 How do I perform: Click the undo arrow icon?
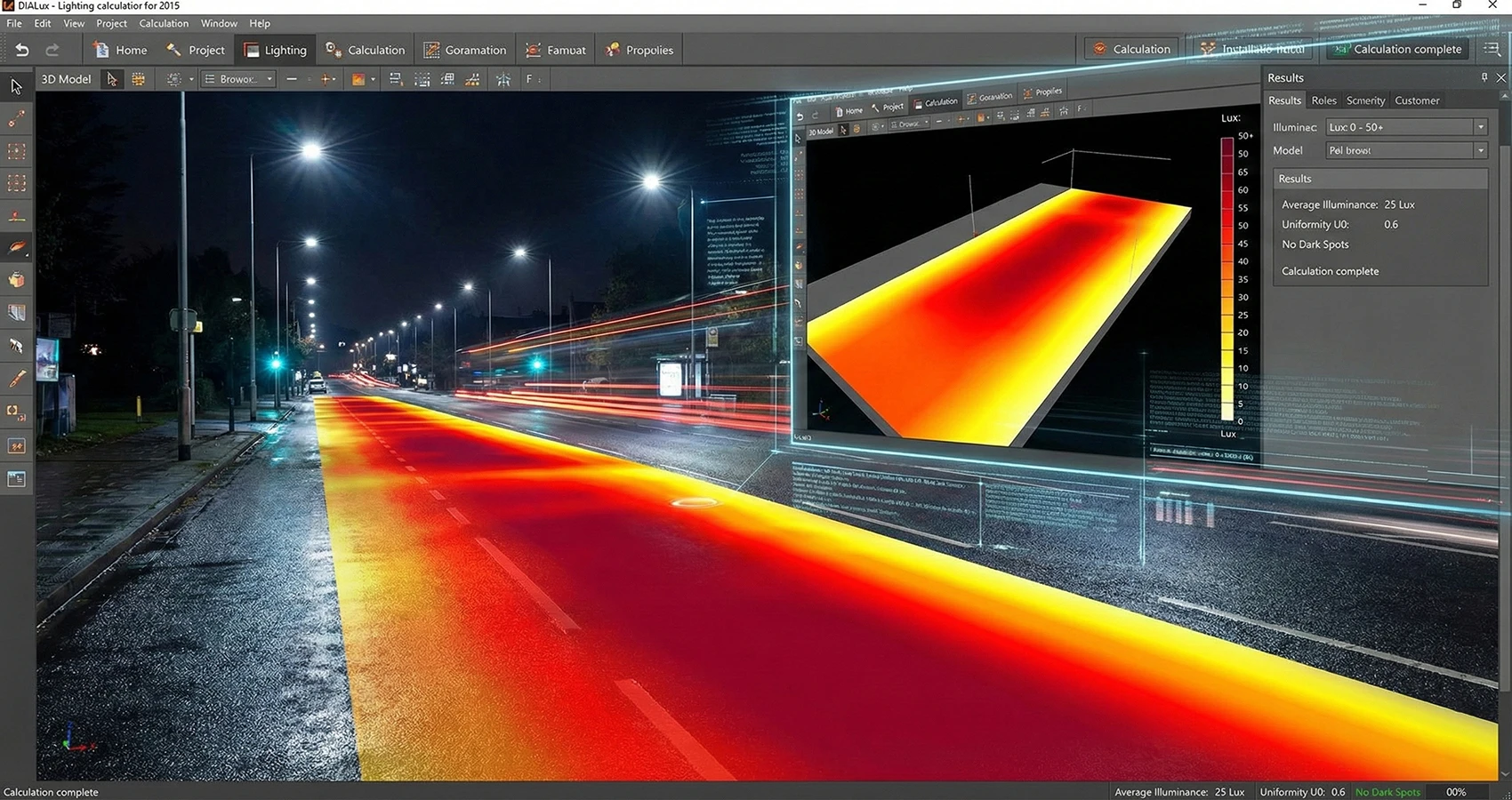[22, 50]
